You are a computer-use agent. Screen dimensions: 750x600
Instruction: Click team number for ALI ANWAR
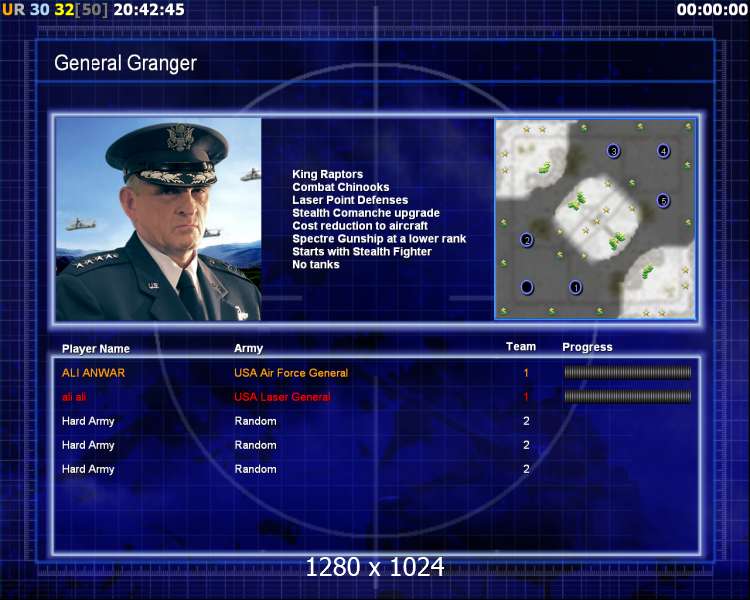tap(526, 373)
